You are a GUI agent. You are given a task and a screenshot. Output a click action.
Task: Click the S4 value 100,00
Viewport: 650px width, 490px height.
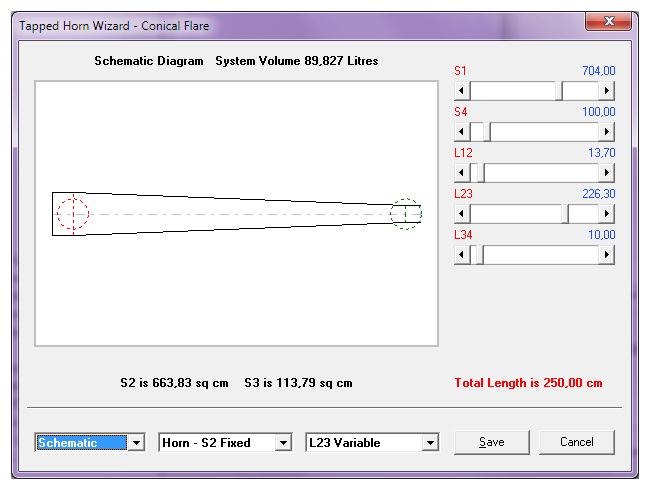click(599, 112)
